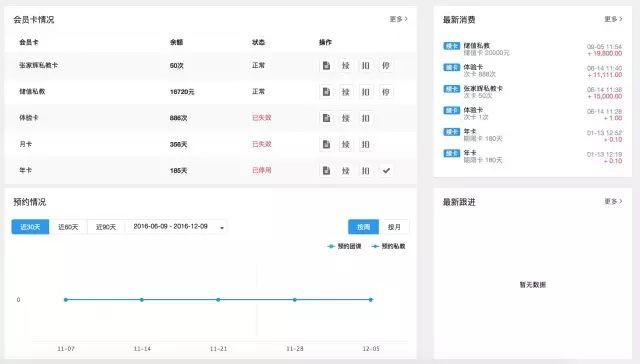Click blue tag beside 年卡 12:52 entry
640x364 pixels.
pos(451,132)
